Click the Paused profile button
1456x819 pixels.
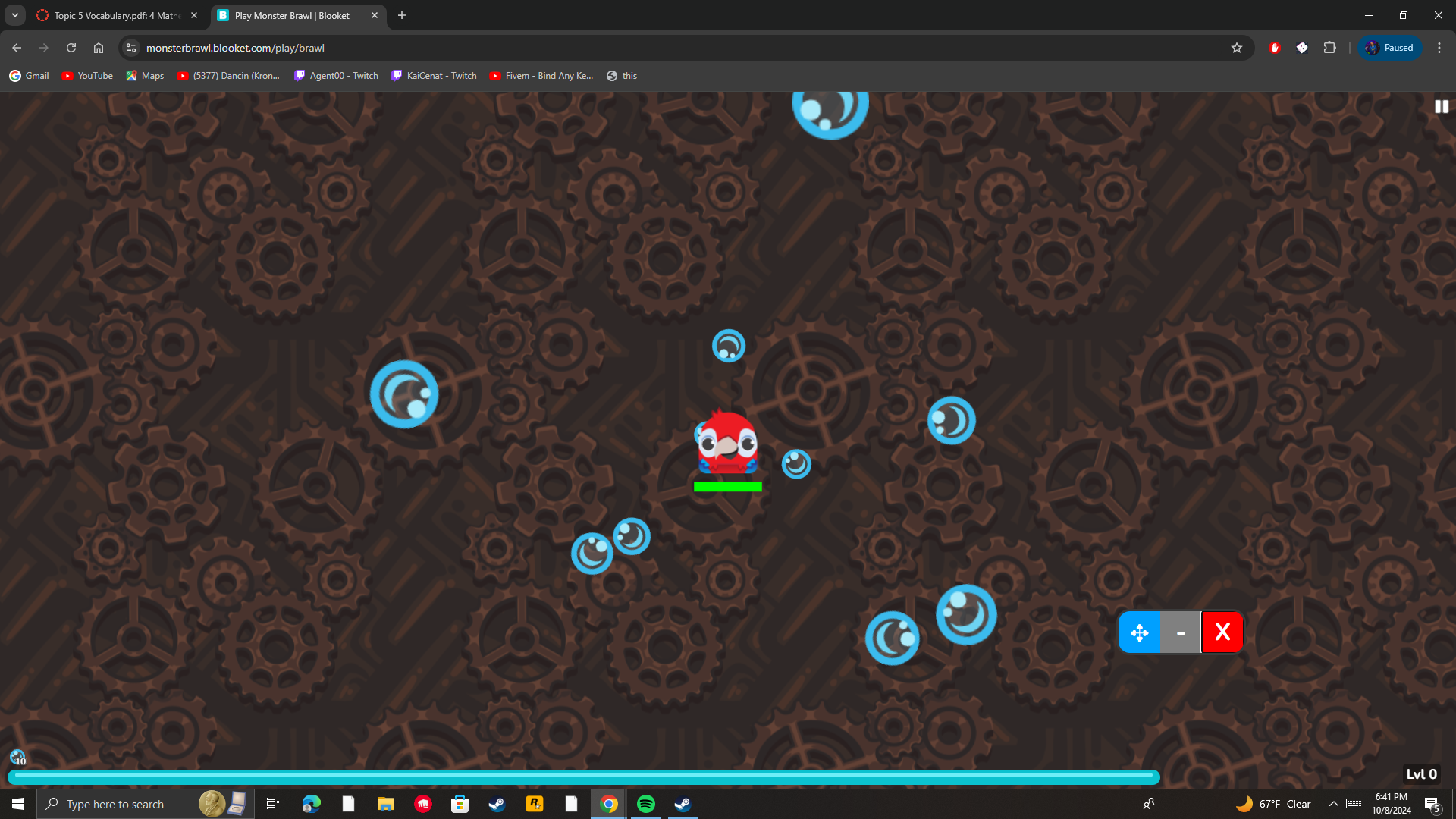click(1389, 48)
